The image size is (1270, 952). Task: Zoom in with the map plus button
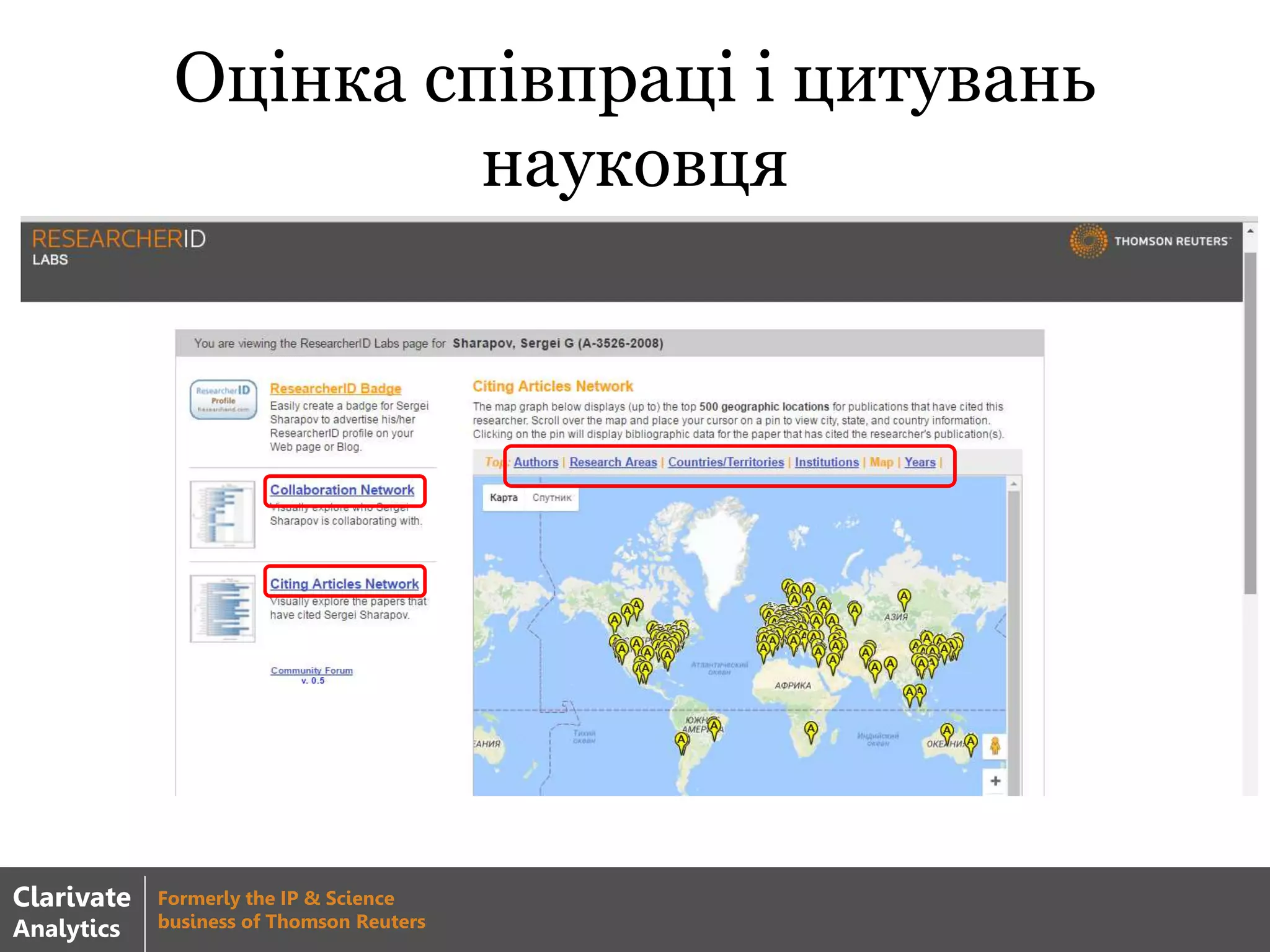pos(995,781)
